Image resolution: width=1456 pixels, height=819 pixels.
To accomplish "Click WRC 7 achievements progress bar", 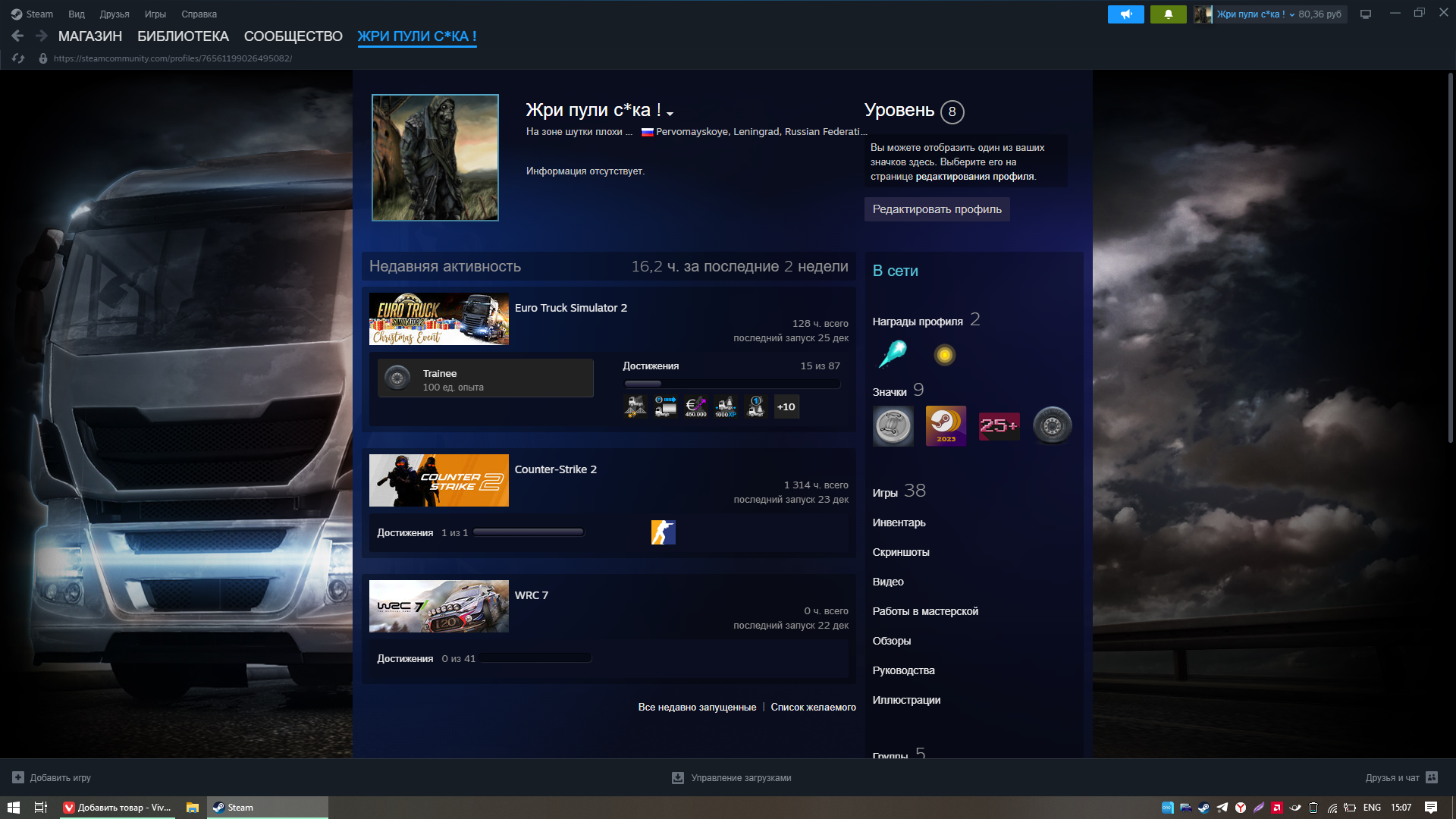I will (536, 658).
